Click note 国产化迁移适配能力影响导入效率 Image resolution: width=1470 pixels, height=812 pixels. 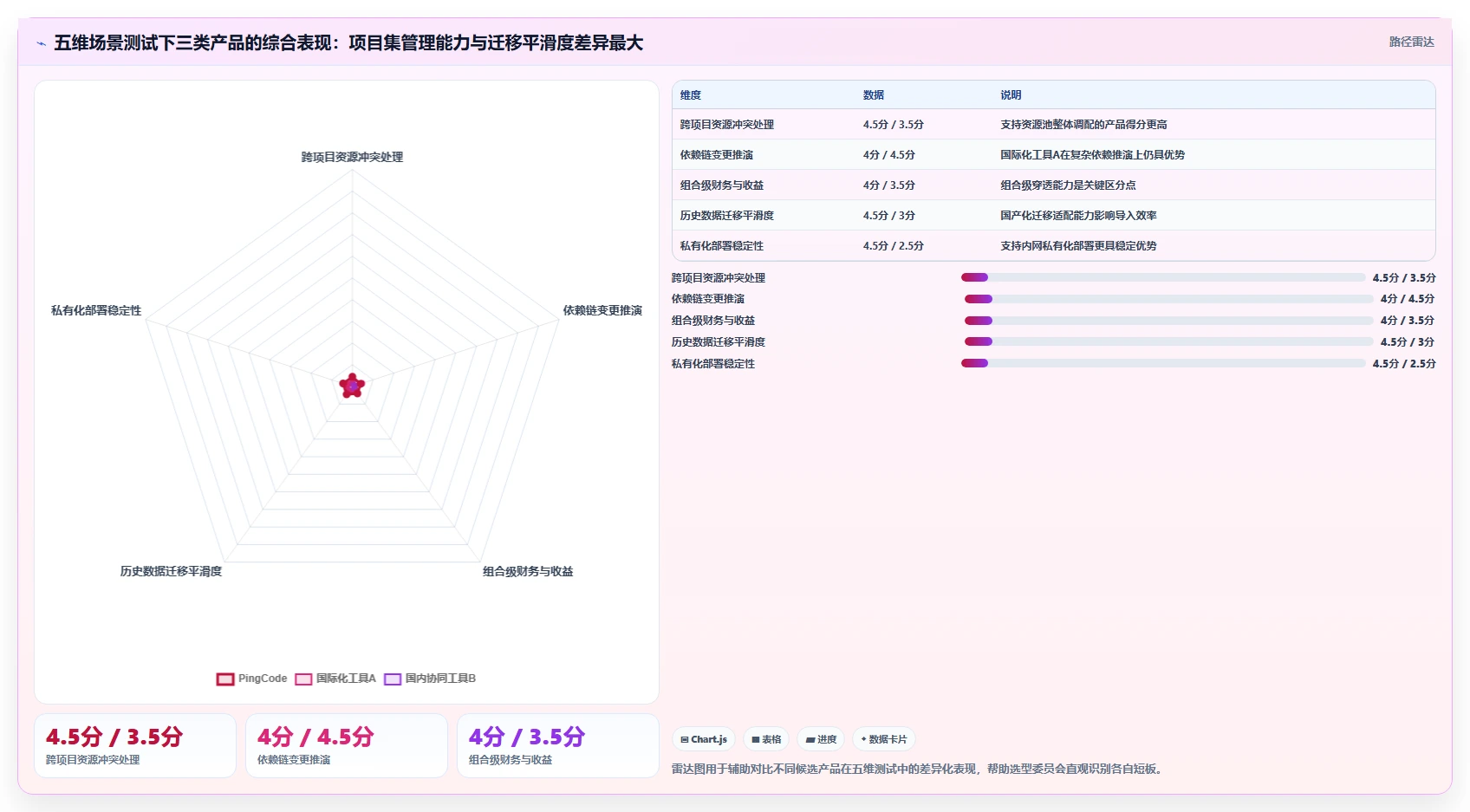(x=1078, y=216)
